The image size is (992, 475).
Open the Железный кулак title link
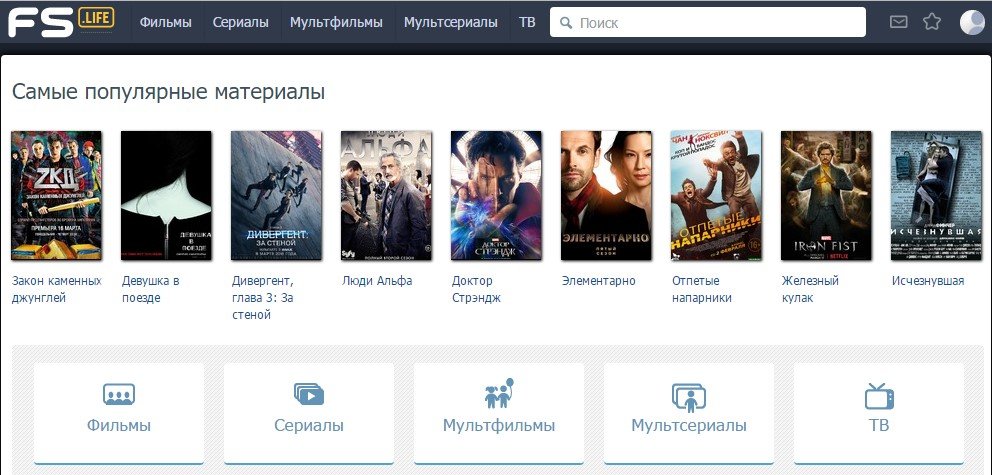coord(810,289)
